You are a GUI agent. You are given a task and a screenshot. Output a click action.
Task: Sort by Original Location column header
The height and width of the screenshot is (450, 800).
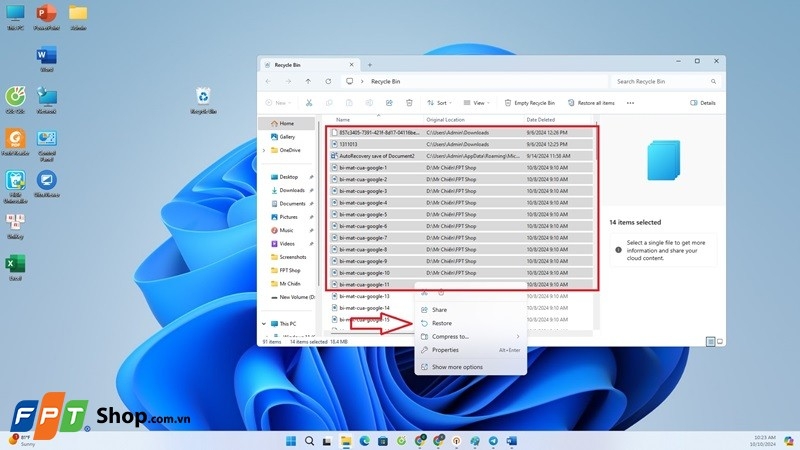pyautogui.click(x=445, y=120)
